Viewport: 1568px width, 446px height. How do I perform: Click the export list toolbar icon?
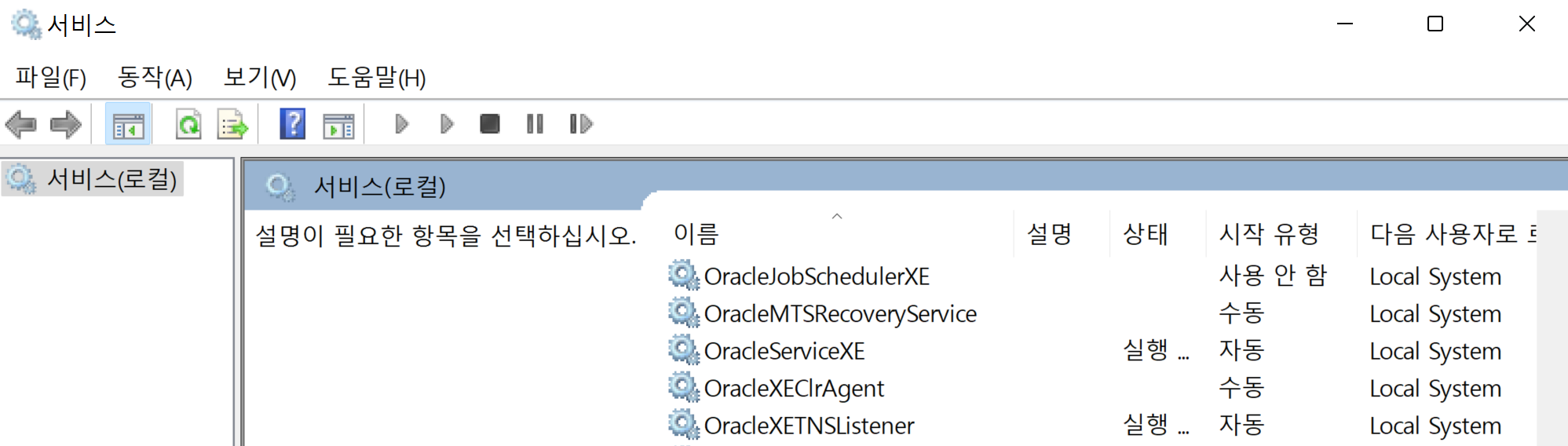point(232,124)
